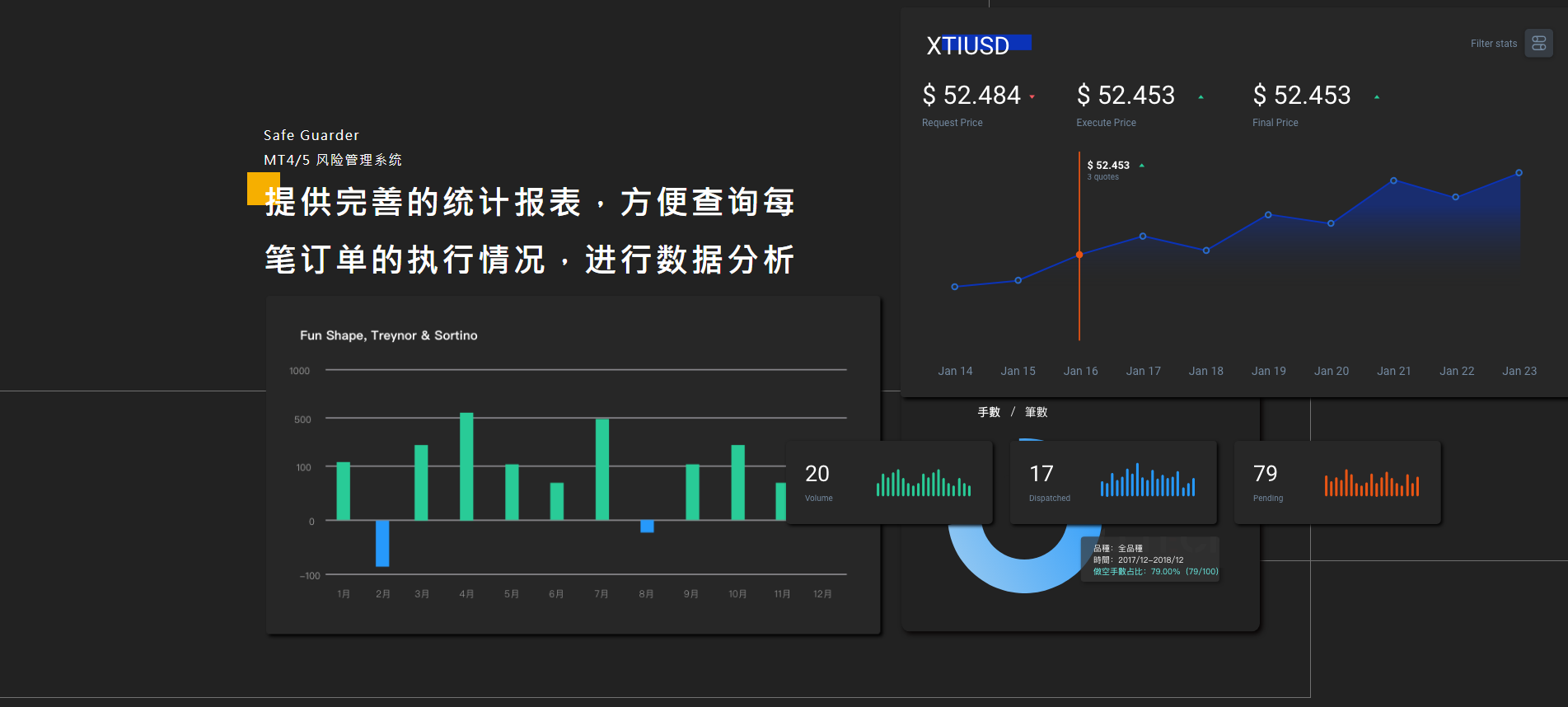Click the Jan 21 data point on line chart
Screen dimensions: 1568x707
[1393, 180]
